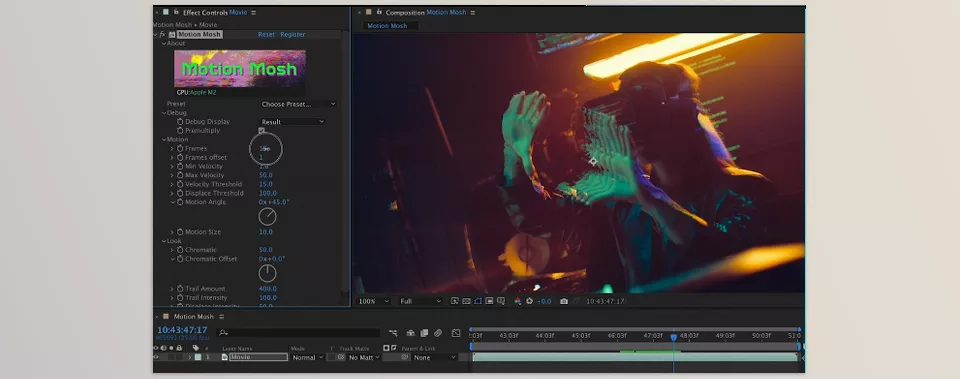Click stopwatch icon for Chromatic Offset
The image size is (960, 379).
point(180,259)
